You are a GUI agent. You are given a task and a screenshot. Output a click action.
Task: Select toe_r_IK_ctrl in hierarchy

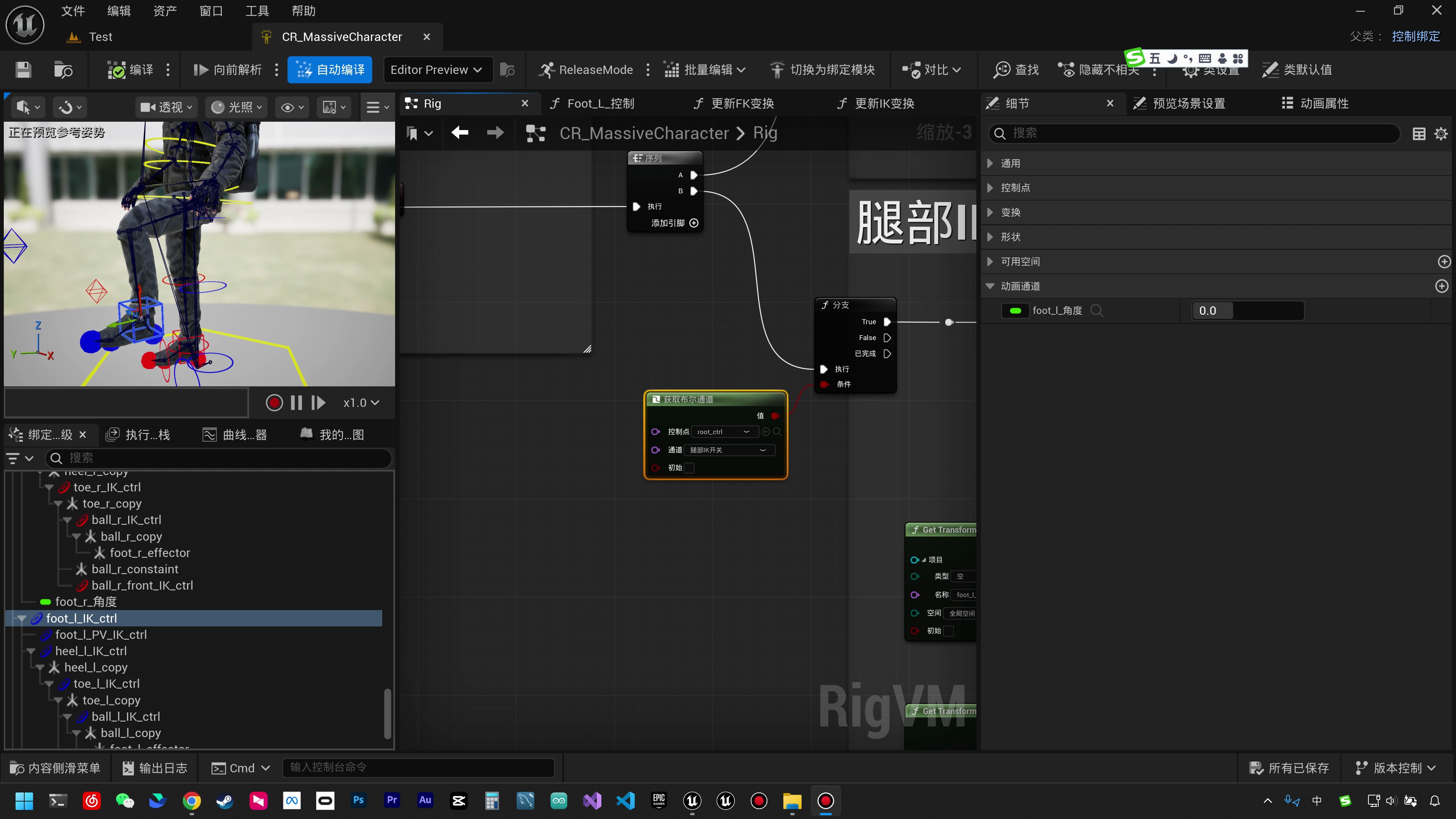107,486
